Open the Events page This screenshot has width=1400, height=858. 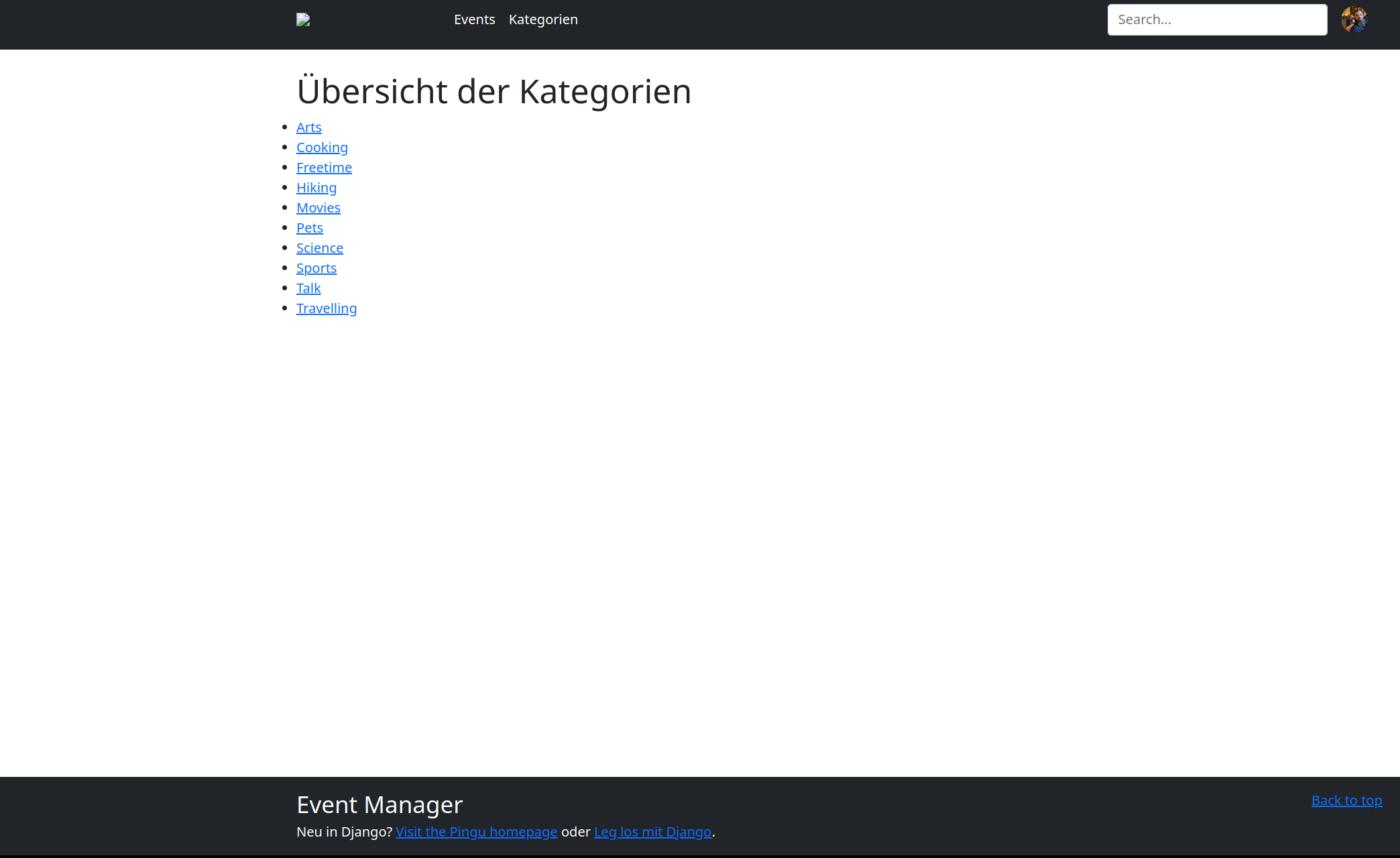point(474,19)
